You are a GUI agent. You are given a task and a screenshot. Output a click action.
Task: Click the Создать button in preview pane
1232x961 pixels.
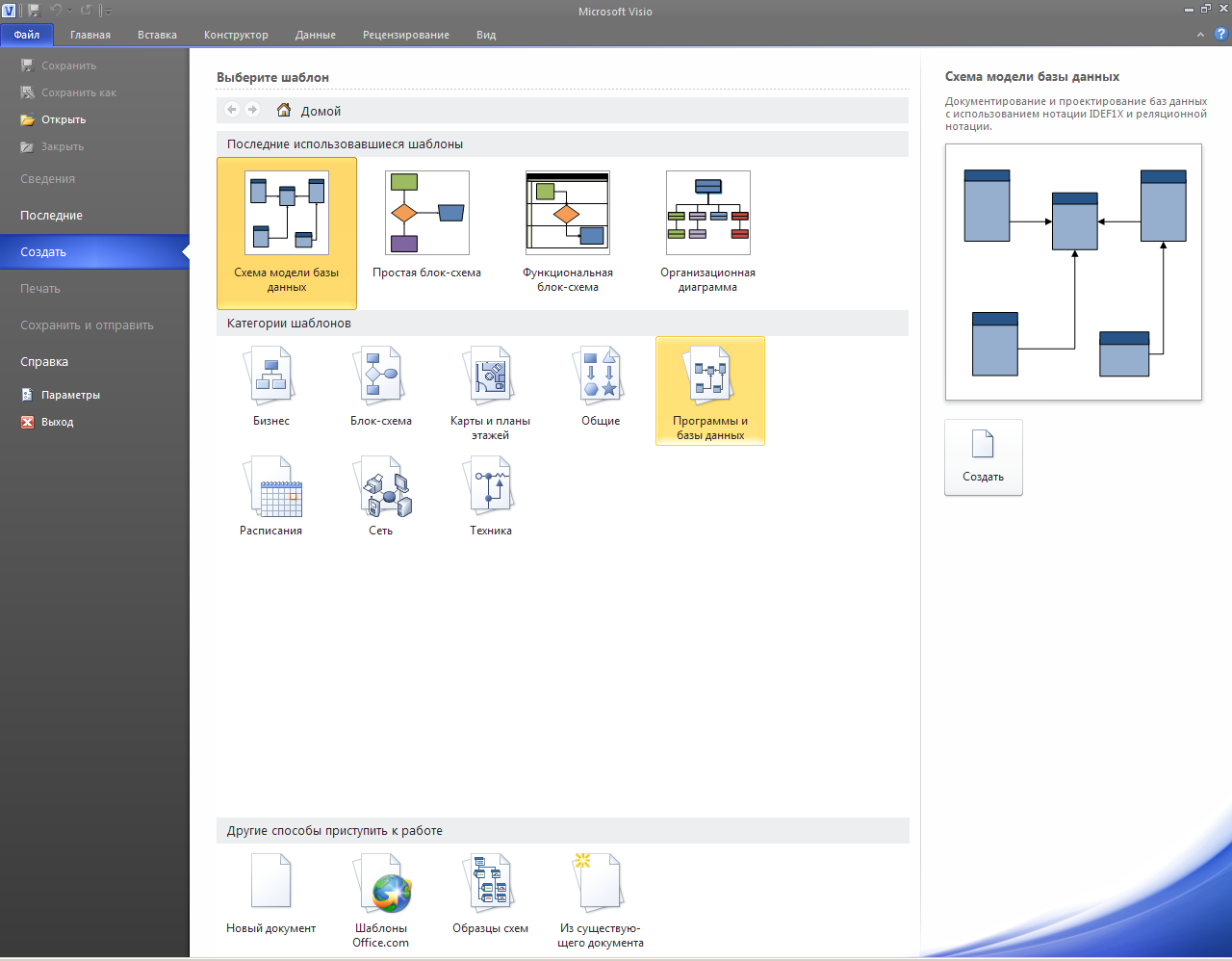click(x=984, y=457)
